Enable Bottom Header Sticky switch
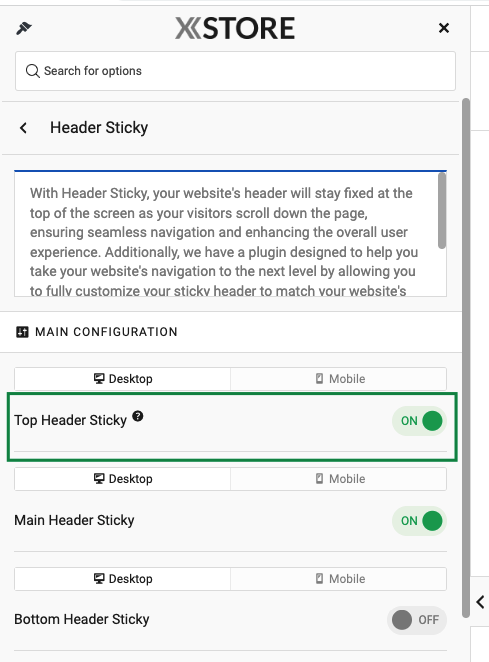489x662 pixels. (416, 620)
